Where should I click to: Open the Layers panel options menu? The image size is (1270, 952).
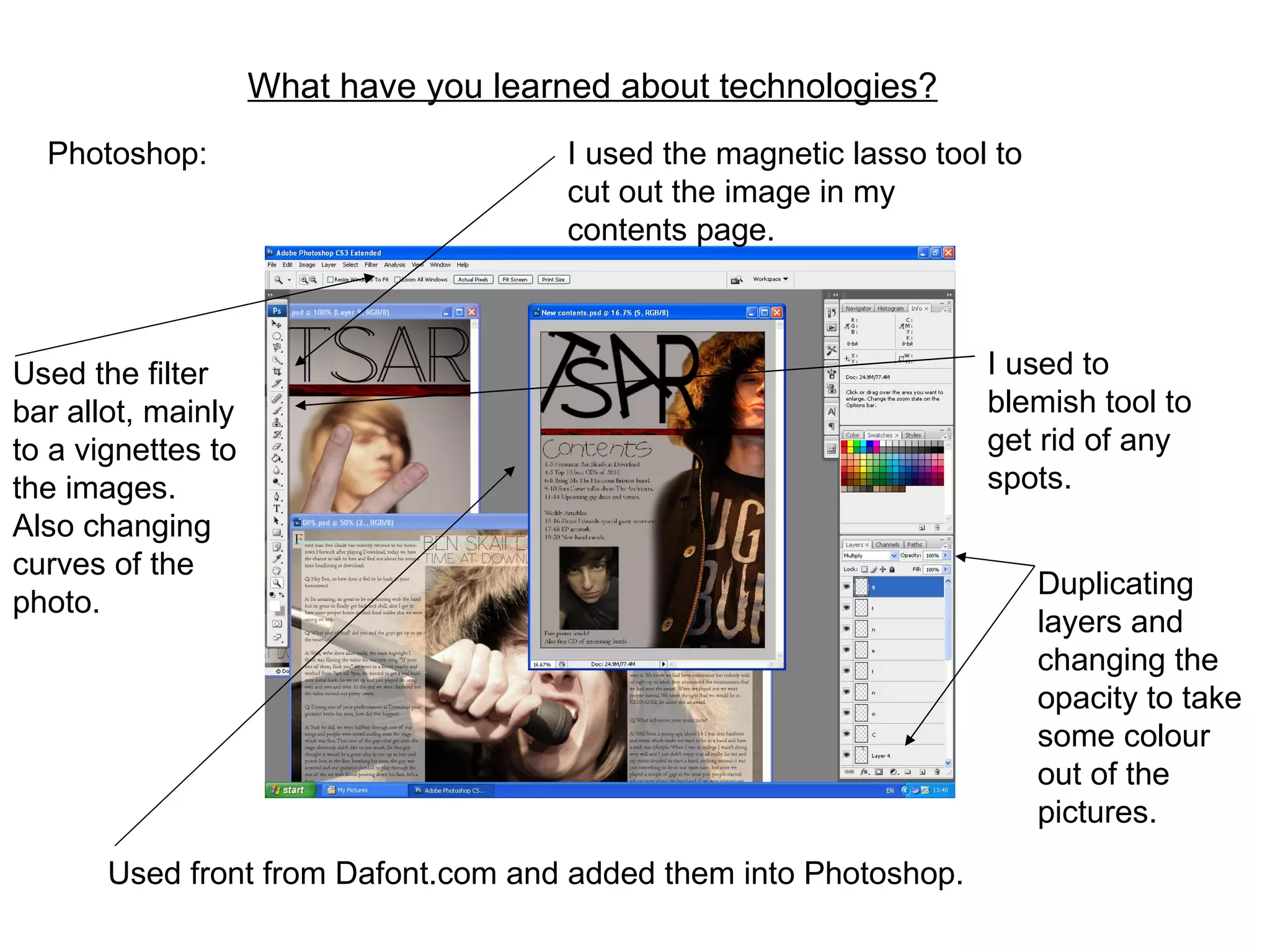948,547
